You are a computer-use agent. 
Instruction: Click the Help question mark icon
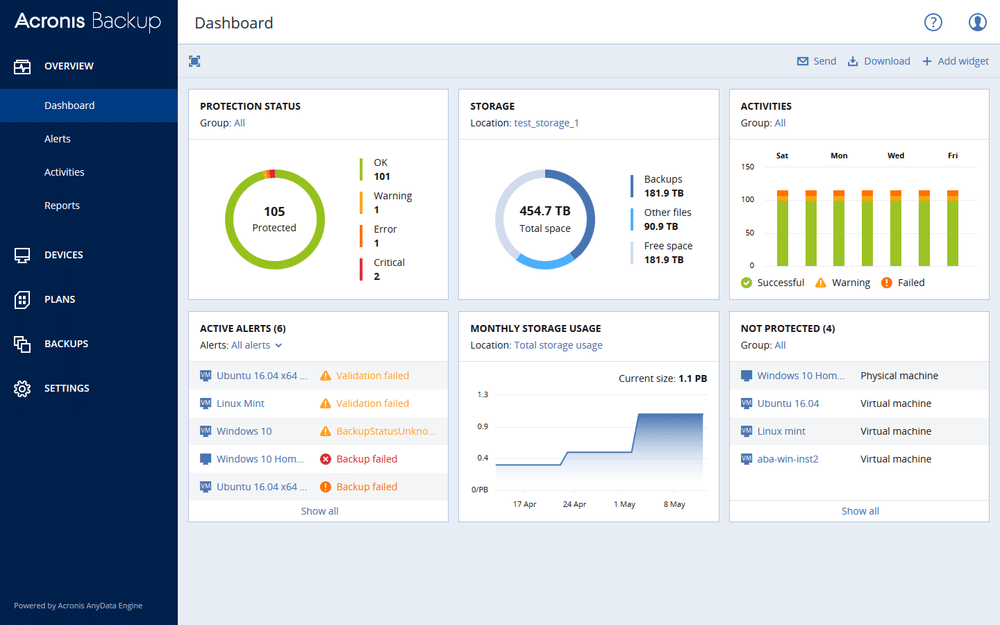click(x=932, y=21)
